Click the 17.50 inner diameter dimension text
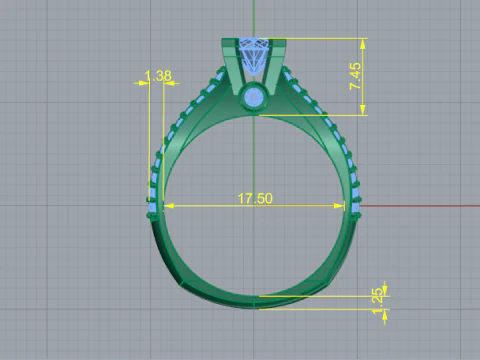The width and height of the screenshot is (480, 360). point(255,198)
